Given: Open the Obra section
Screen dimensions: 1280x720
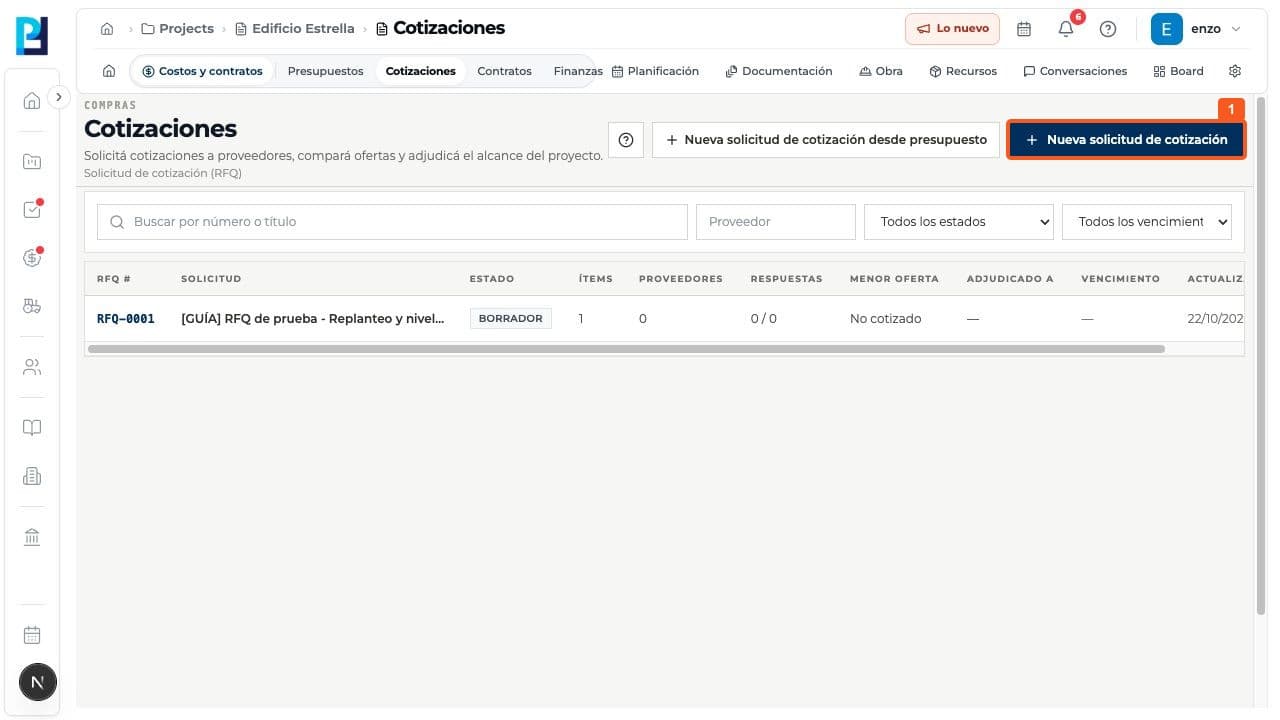Looking at the screenshot, I should [x=881, y=71].
